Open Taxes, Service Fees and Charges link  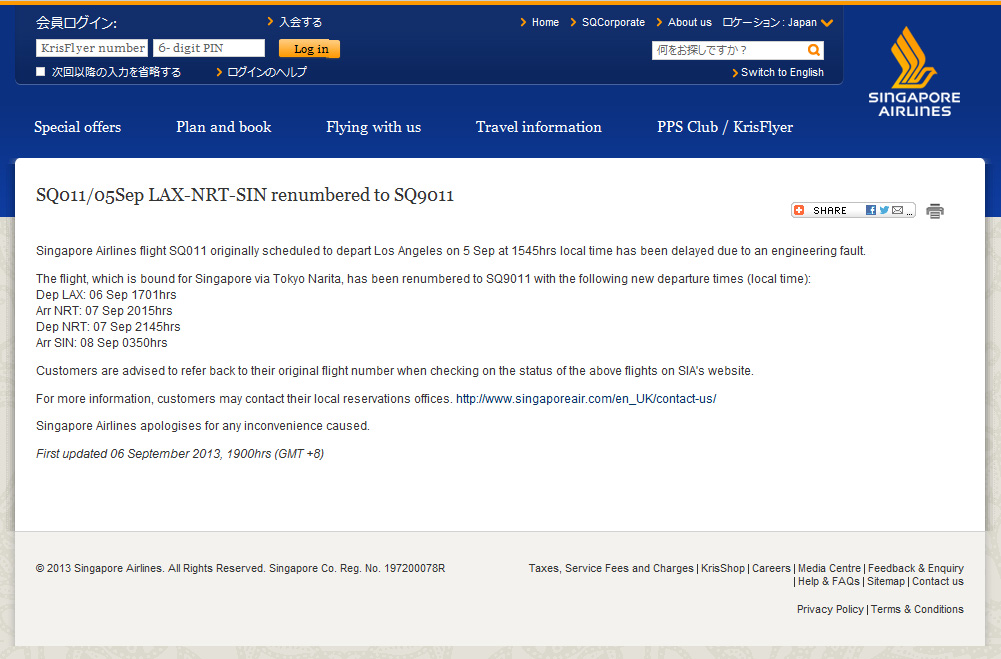(x=611, y=568)
